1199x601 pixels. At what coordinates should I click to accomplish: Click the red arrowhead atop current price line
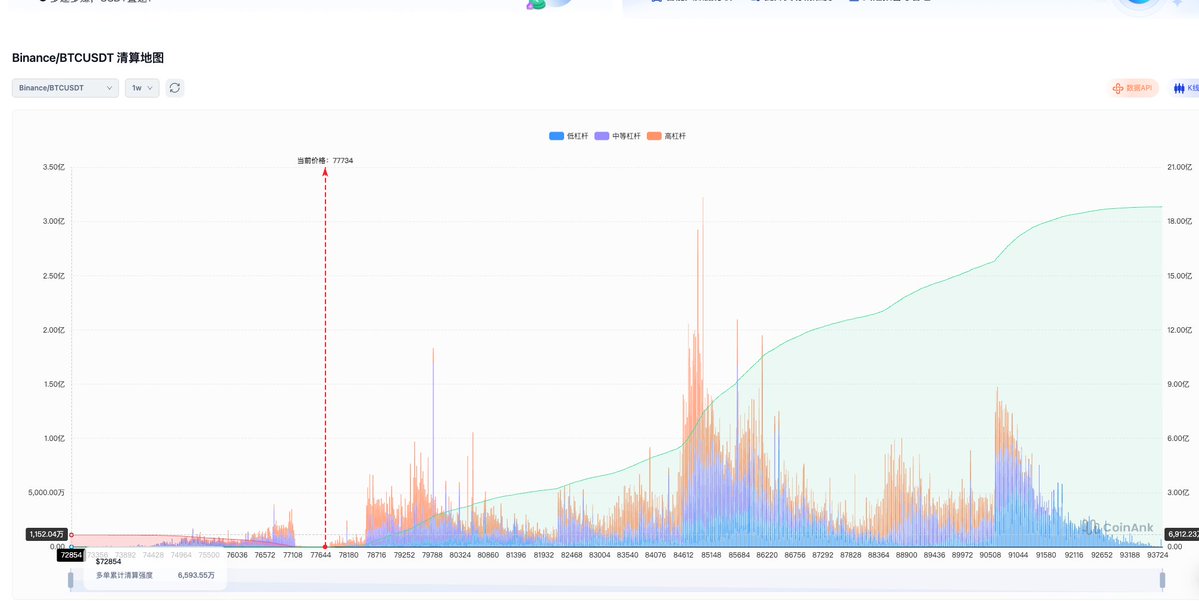(325, 172)
